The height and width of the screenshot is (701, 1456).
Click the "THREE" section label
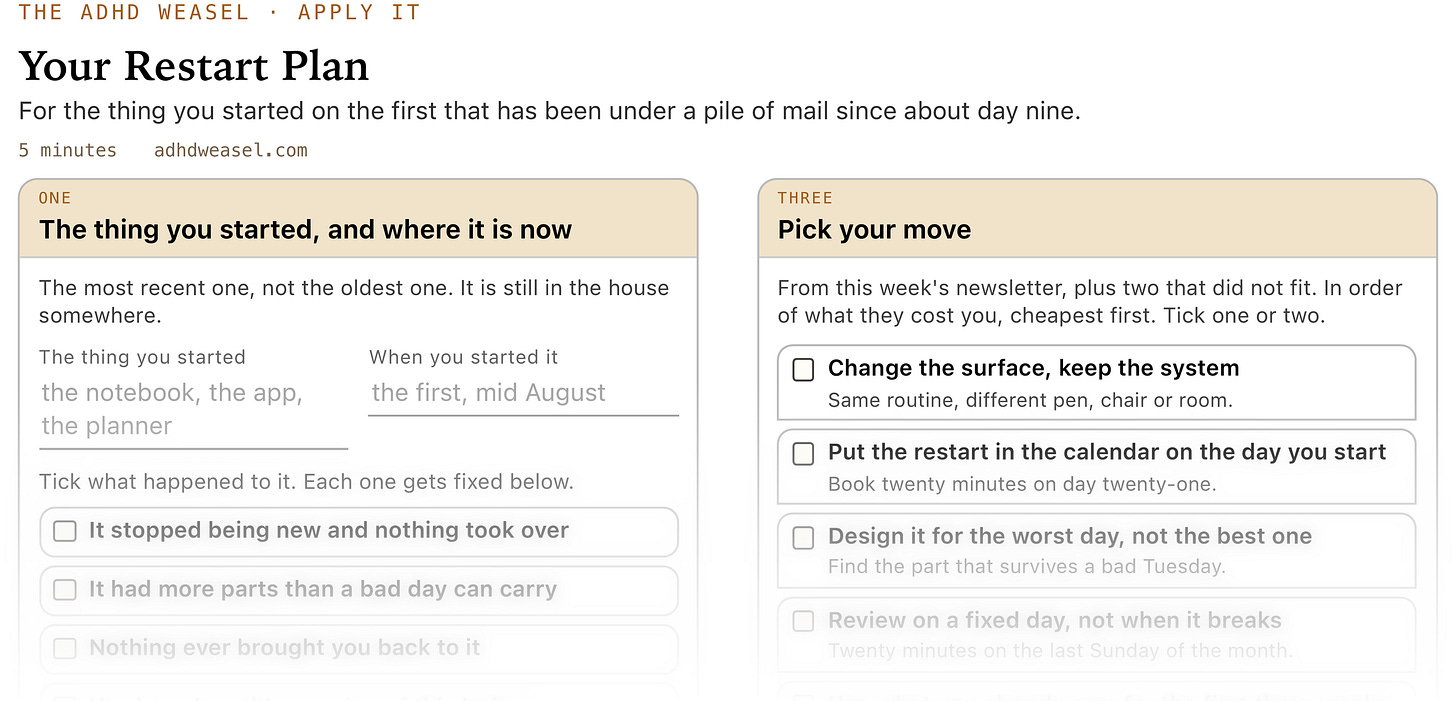tap(805, 198)
